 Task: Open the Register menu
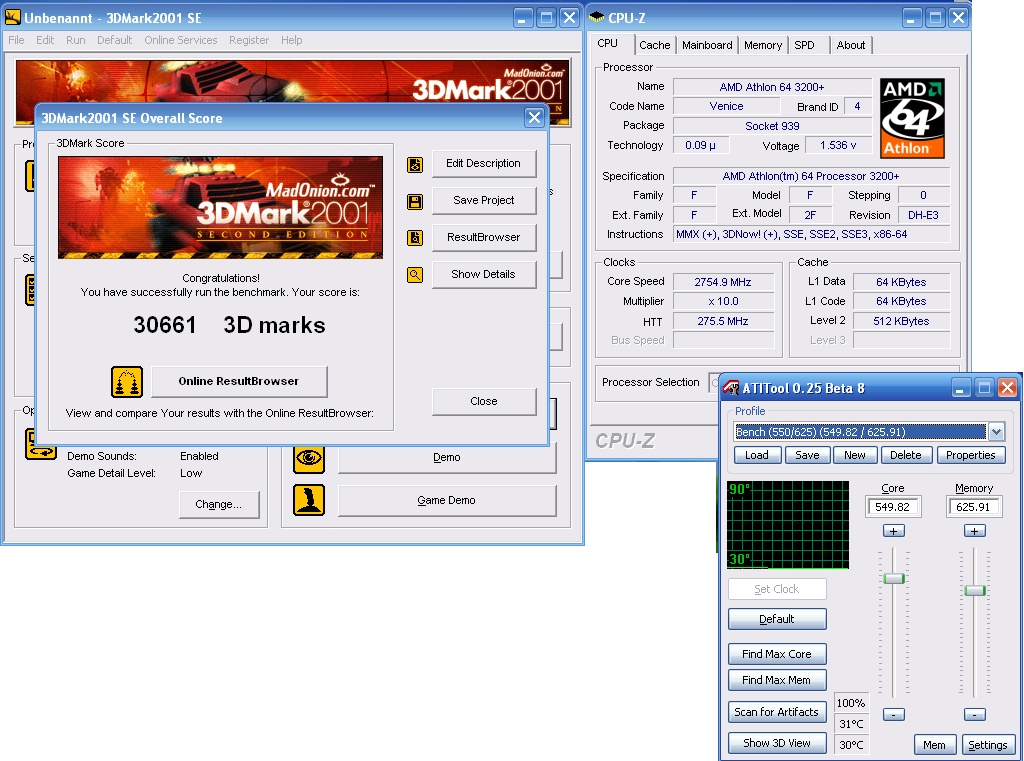[249, 40]
